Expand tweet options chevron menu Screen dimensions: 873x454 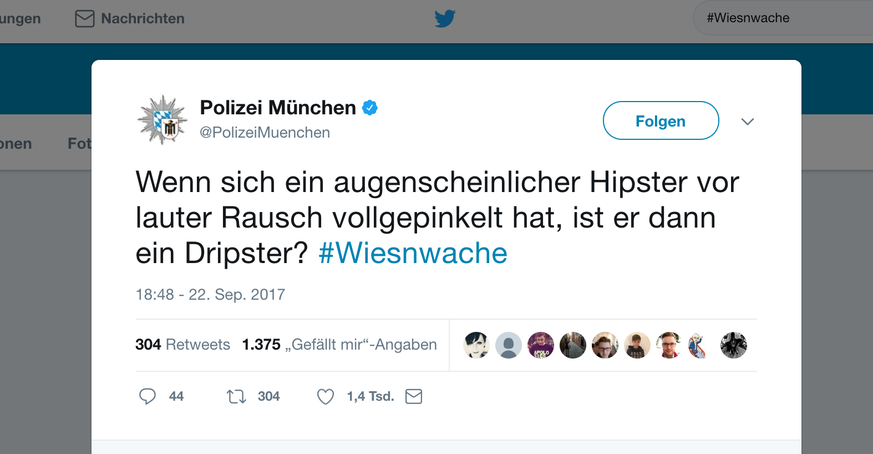[x=747, y=122]
